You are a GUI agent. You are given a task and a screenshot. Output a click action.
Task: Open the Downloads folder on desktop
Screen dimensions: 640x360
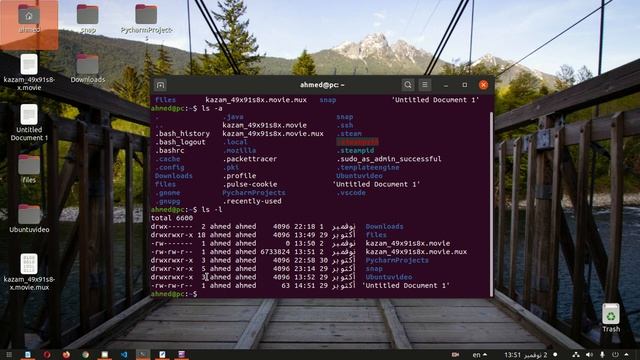pos(87,69)
